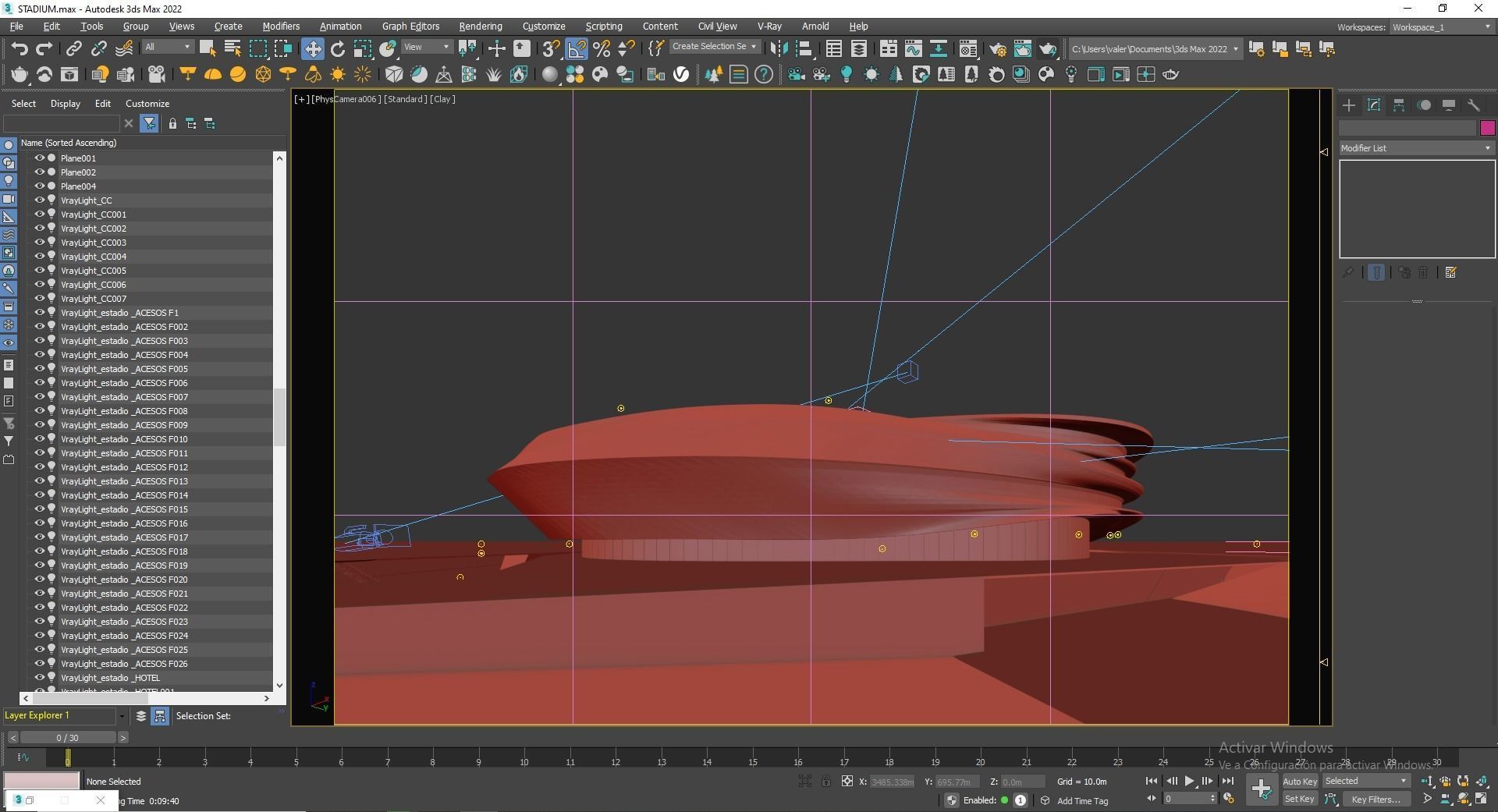Open the viewport [+] general menu
Image resolution: width=1498 pixels, height=812 pixels.
301,99
